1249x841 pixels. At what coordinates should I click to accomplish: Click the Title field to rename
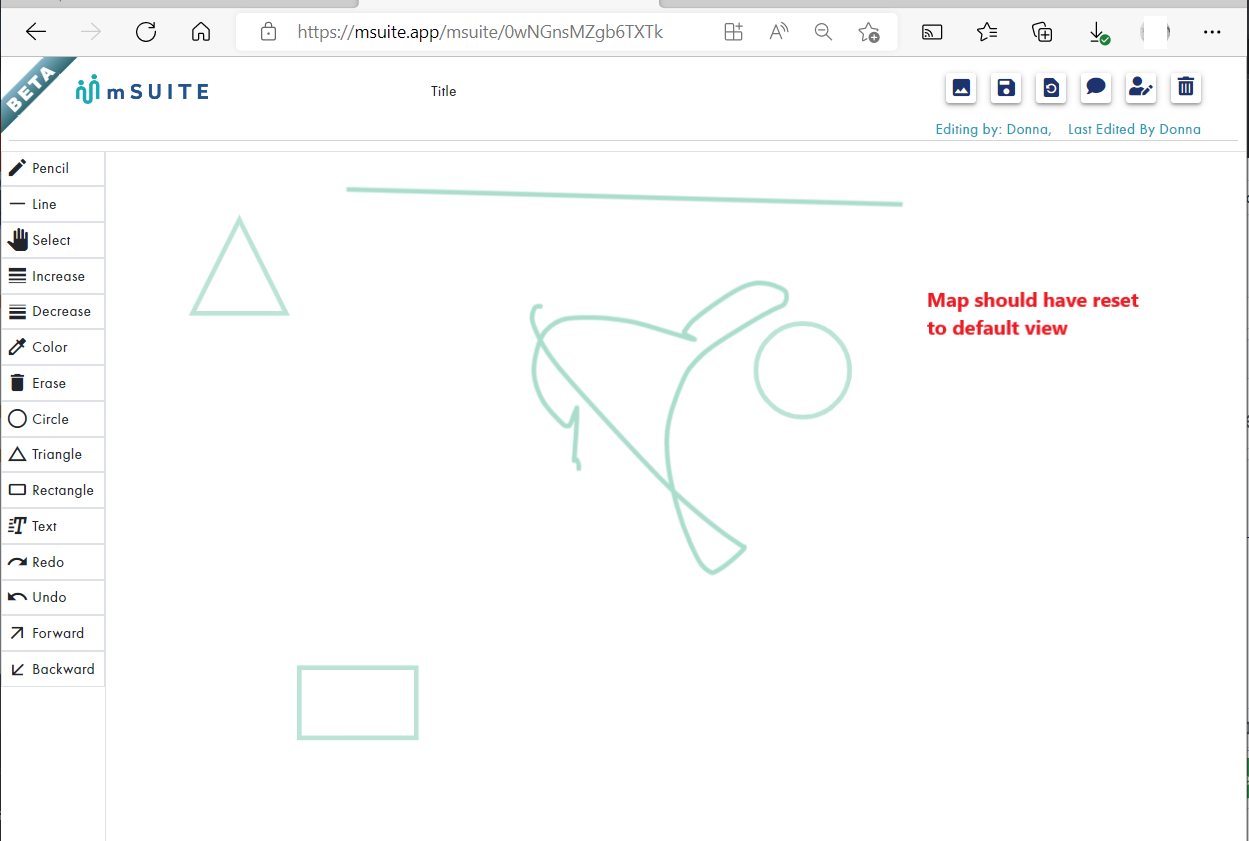[443, 91]
